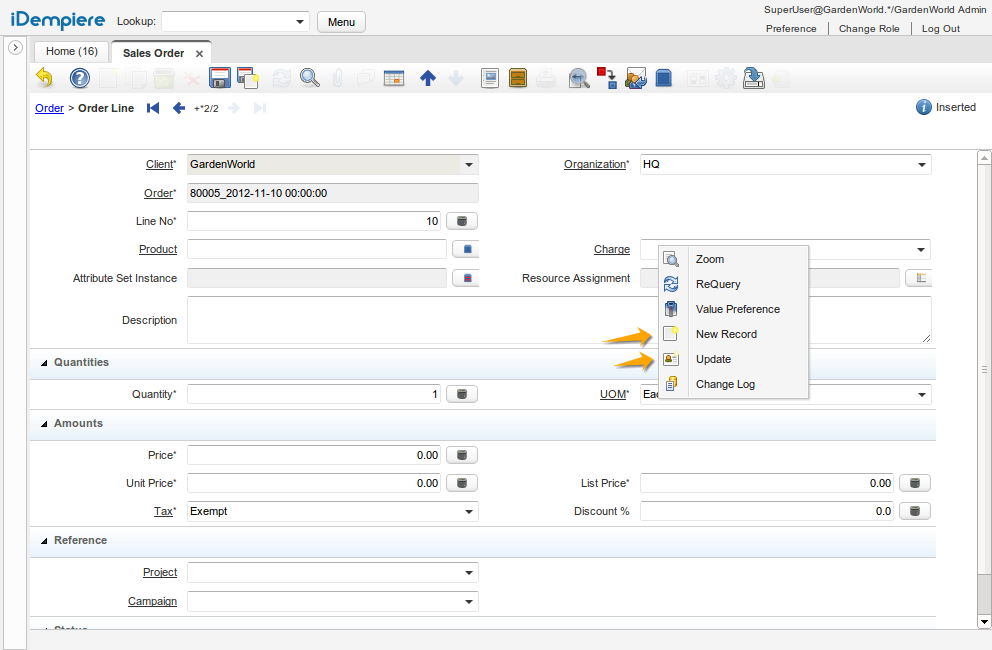Open the grid toggle icon in the toolbar
The image size is (992, 650).
click(x=393, y=77)
